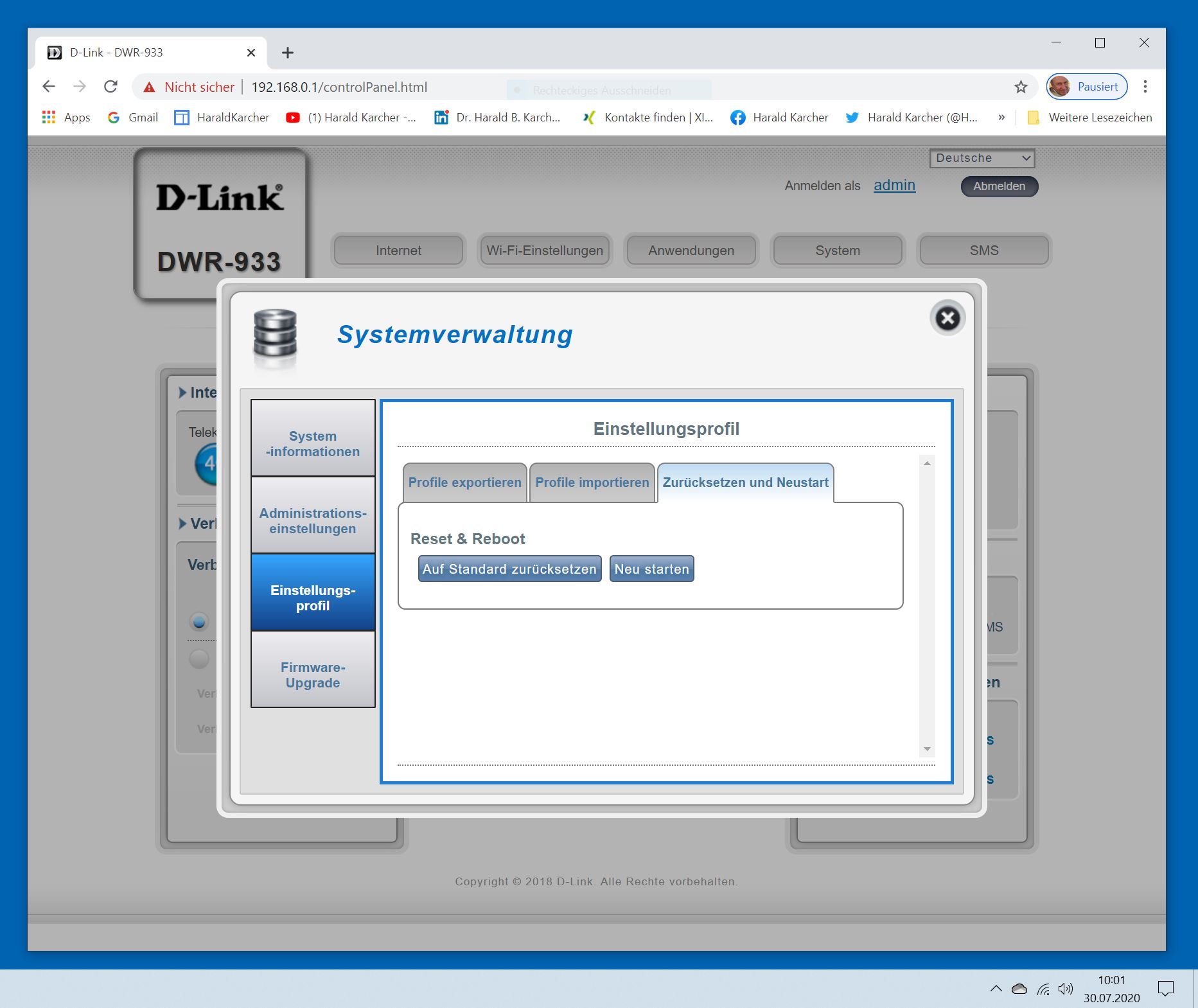Open the HaraldKarcher bookmark
Screen dimensions: 1198x1008
pyautogui.click(x=222, y=118)
